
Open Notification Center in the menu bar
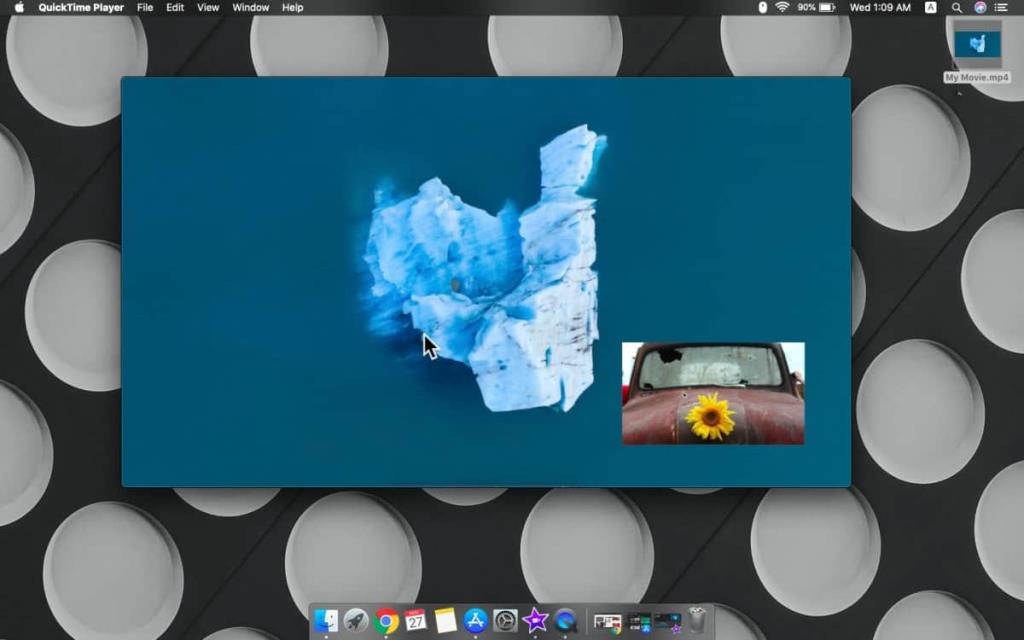click(1002, 8)
